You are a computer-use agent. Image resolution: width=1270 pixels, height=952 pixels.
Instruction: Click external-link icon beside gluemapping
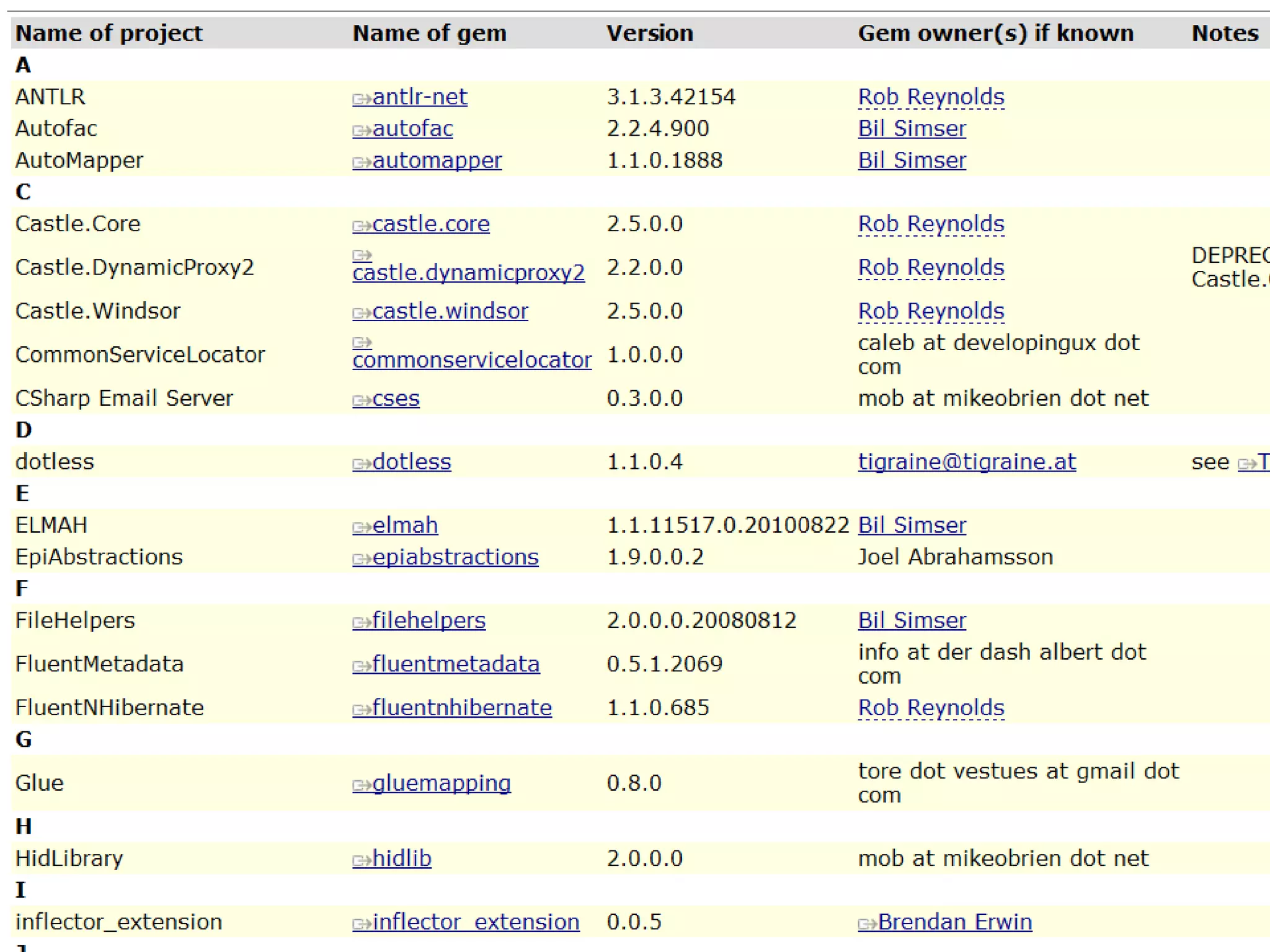362,785
